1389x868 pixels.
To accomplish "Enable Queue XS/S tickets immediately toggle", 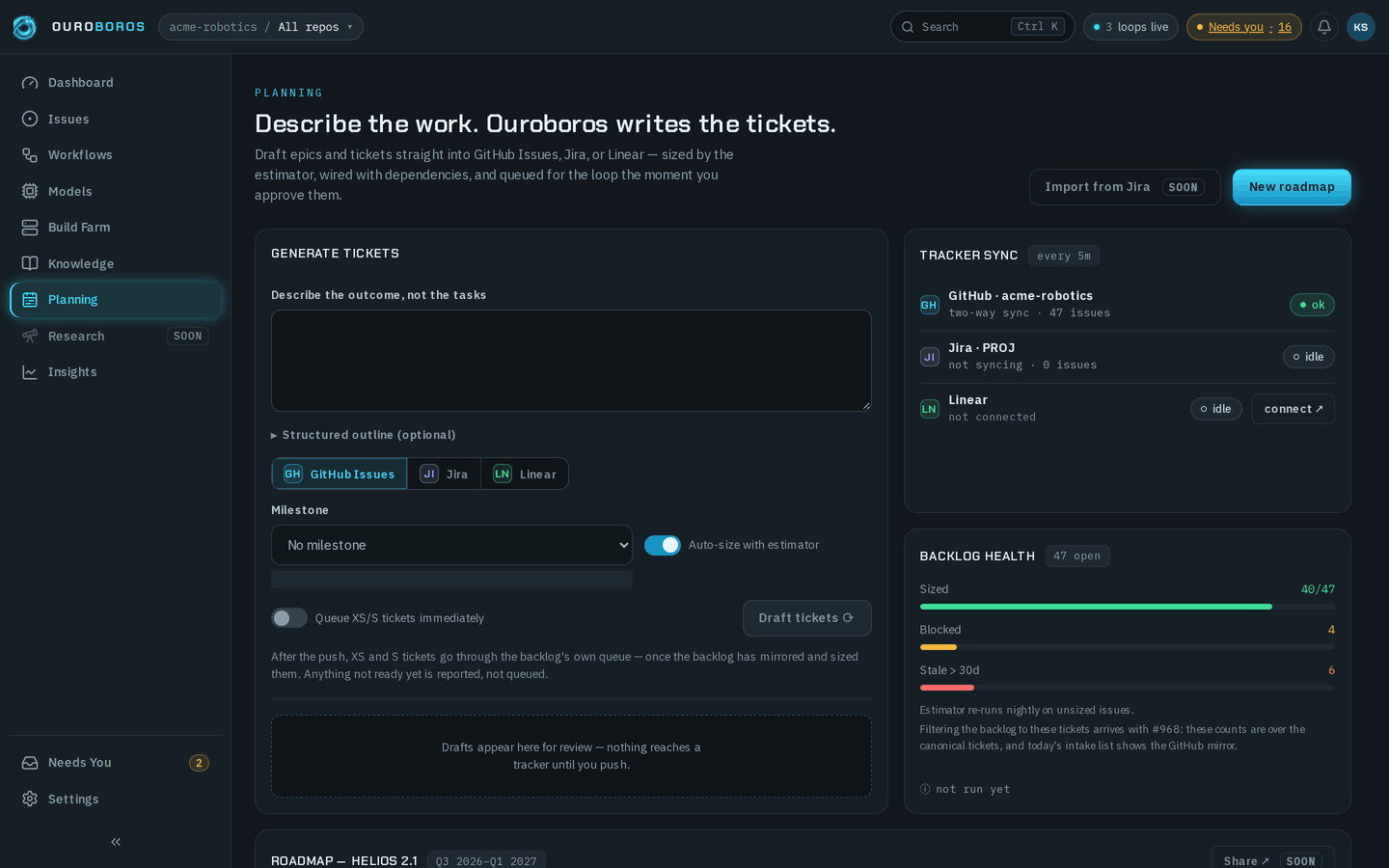I will pos(289,618).
